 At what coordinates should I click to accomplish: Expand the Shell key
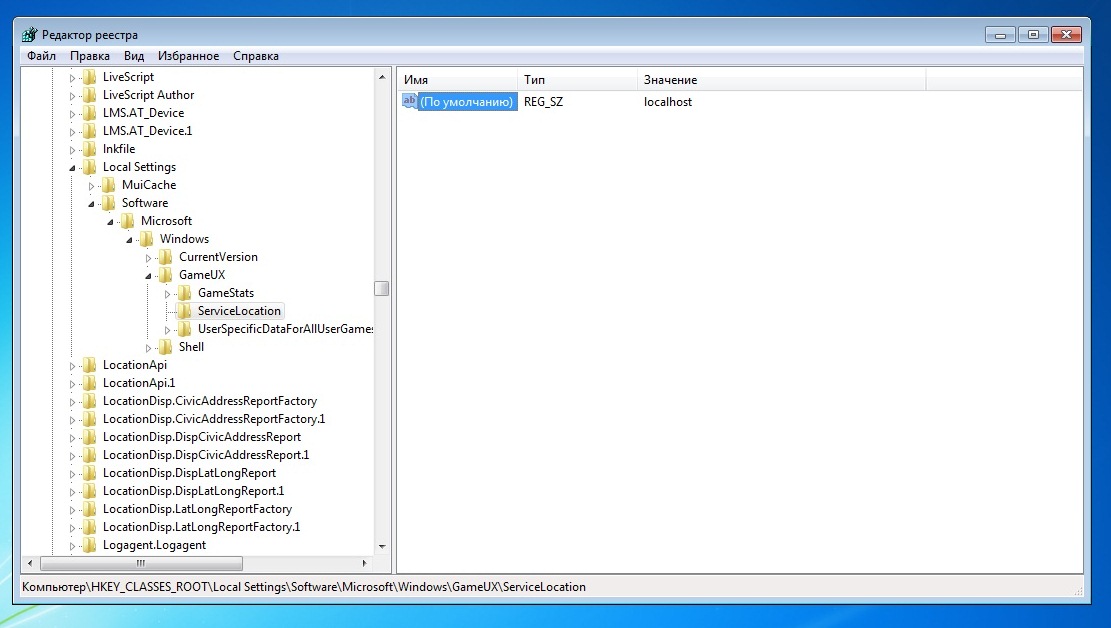click(x=149, y=348)
